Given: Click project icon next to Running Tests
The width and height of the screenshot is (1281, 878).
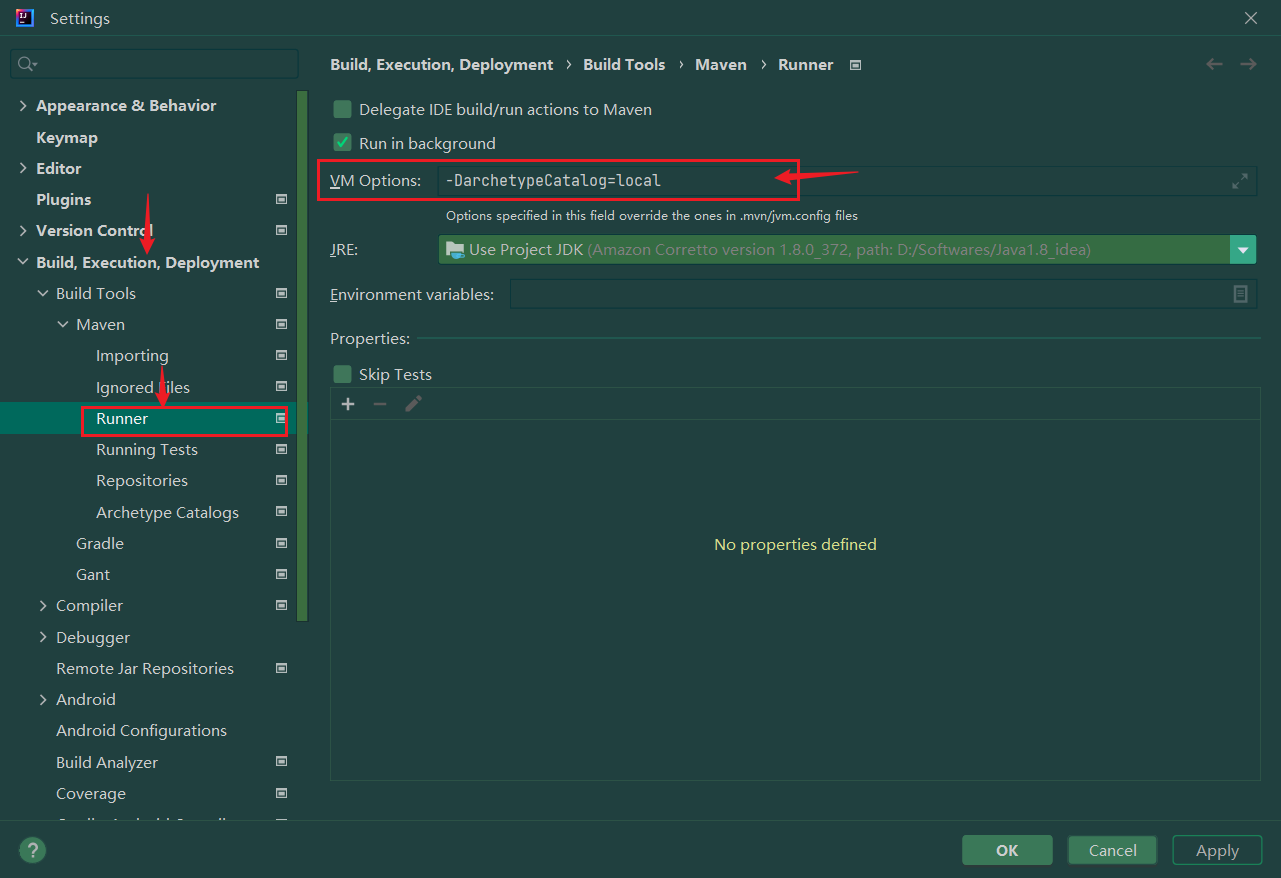Looking at the screenshot, I should pos(281,450).
